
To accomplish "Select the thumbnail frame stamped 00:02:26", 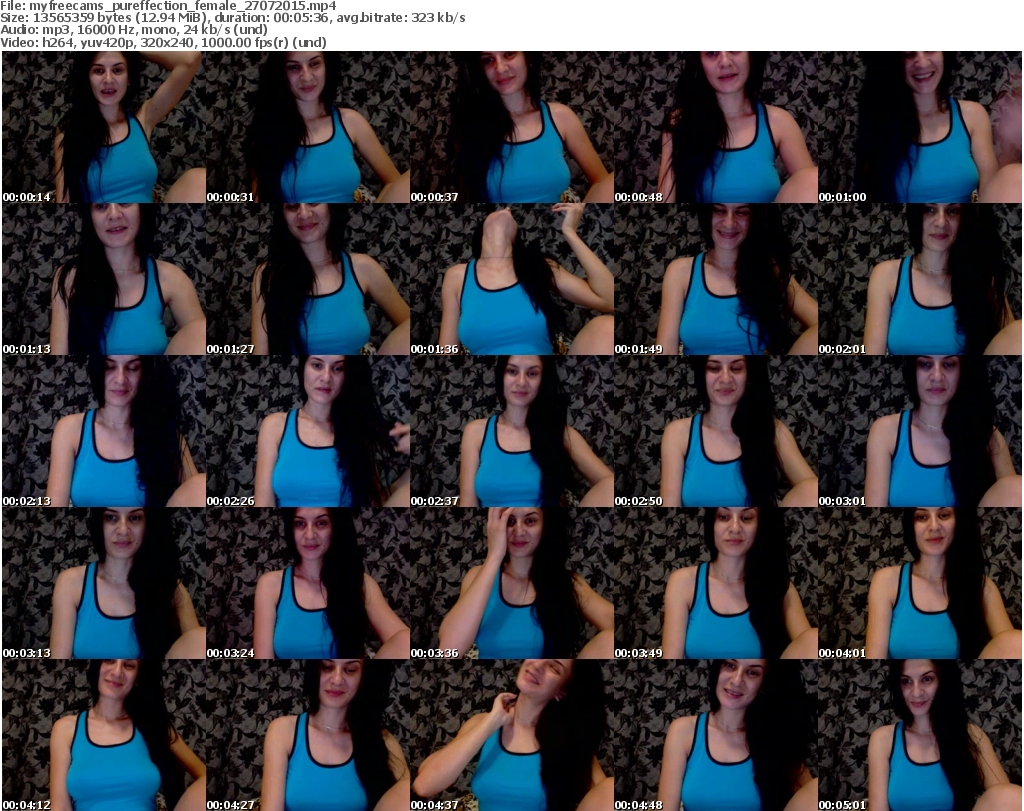I will [308, 432].
